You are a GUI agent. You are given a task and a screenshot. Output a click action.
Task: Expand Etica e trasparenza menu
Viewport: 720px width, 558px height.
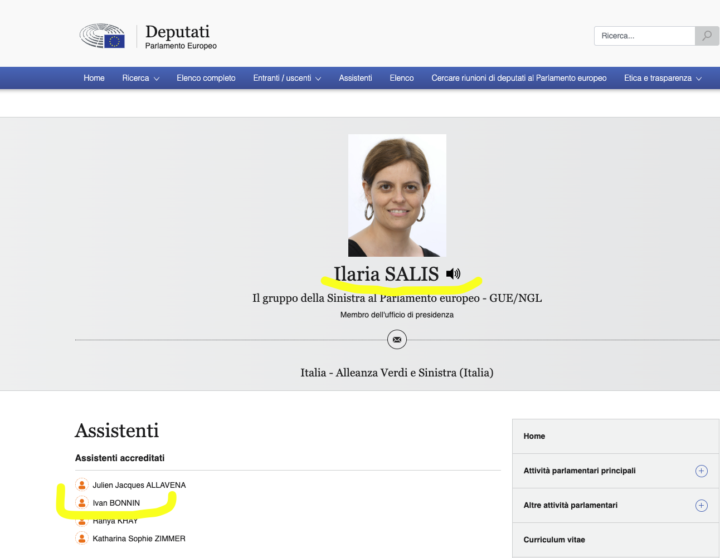pyautogui.click(x=662, y=78)
